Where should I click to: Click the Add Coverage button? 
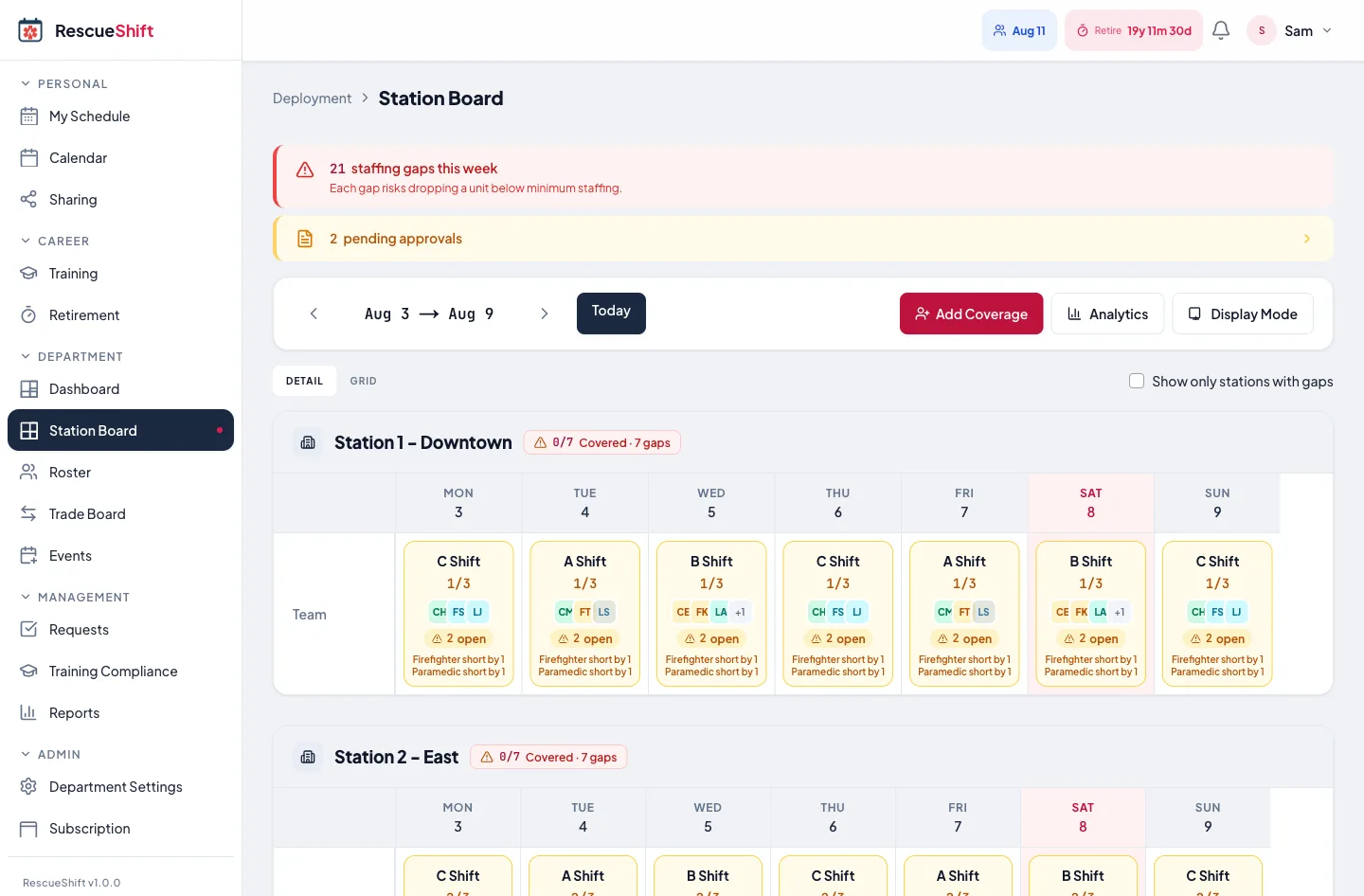coord(971,314)
